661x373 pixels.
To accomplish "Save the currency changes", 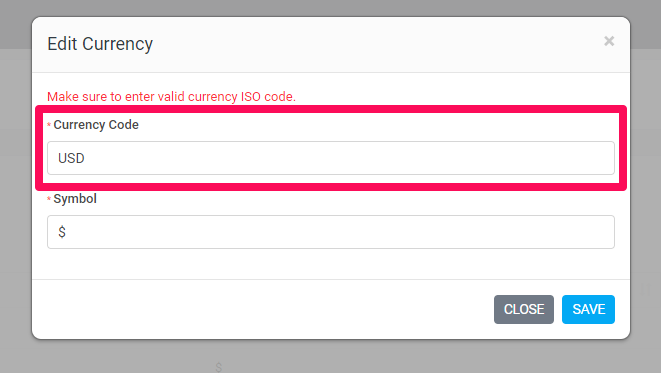I will 588,309.
